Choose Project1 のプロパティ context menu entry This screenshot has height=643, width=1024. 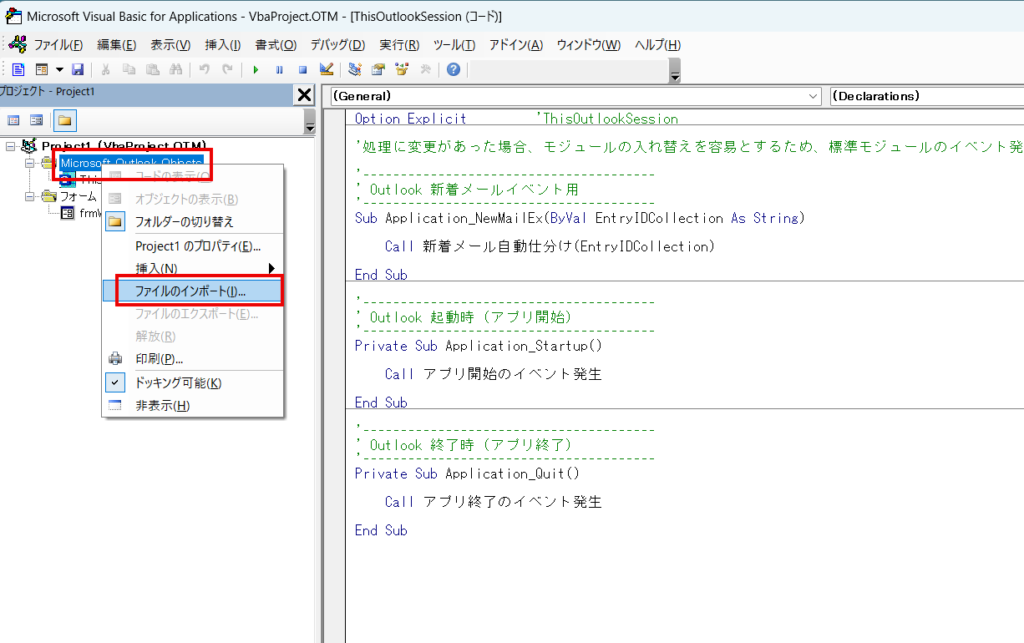click(197, 246)
